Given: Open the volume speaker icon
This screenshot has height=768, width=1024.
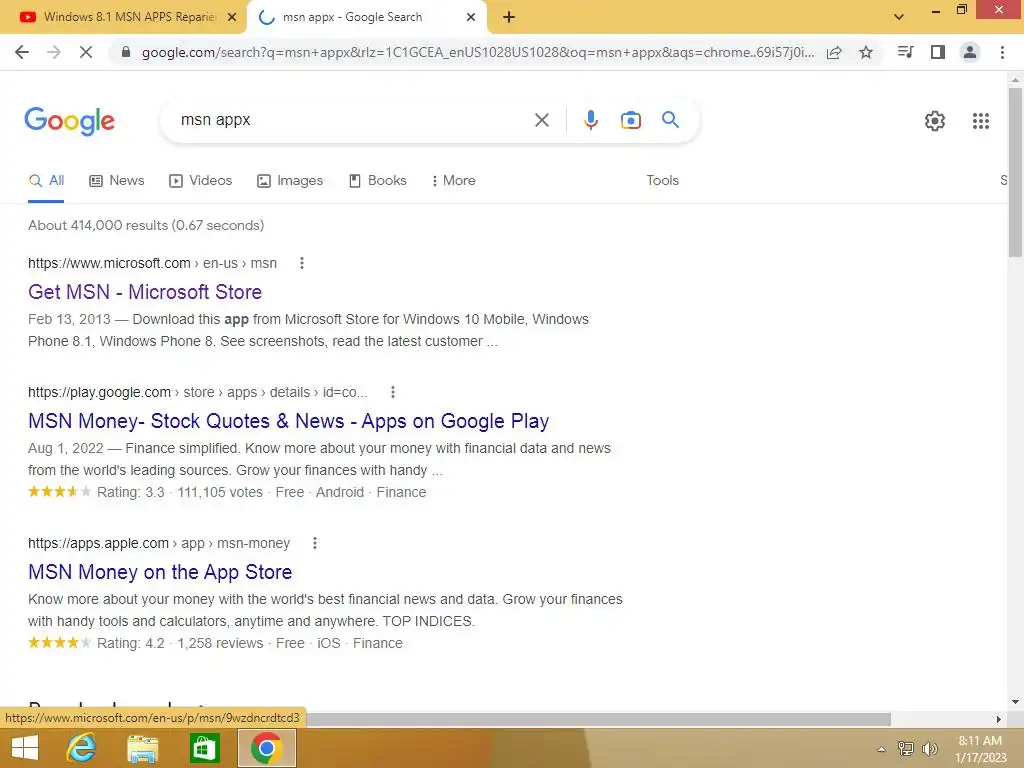Looking at the screenshot, I should 930,748.
